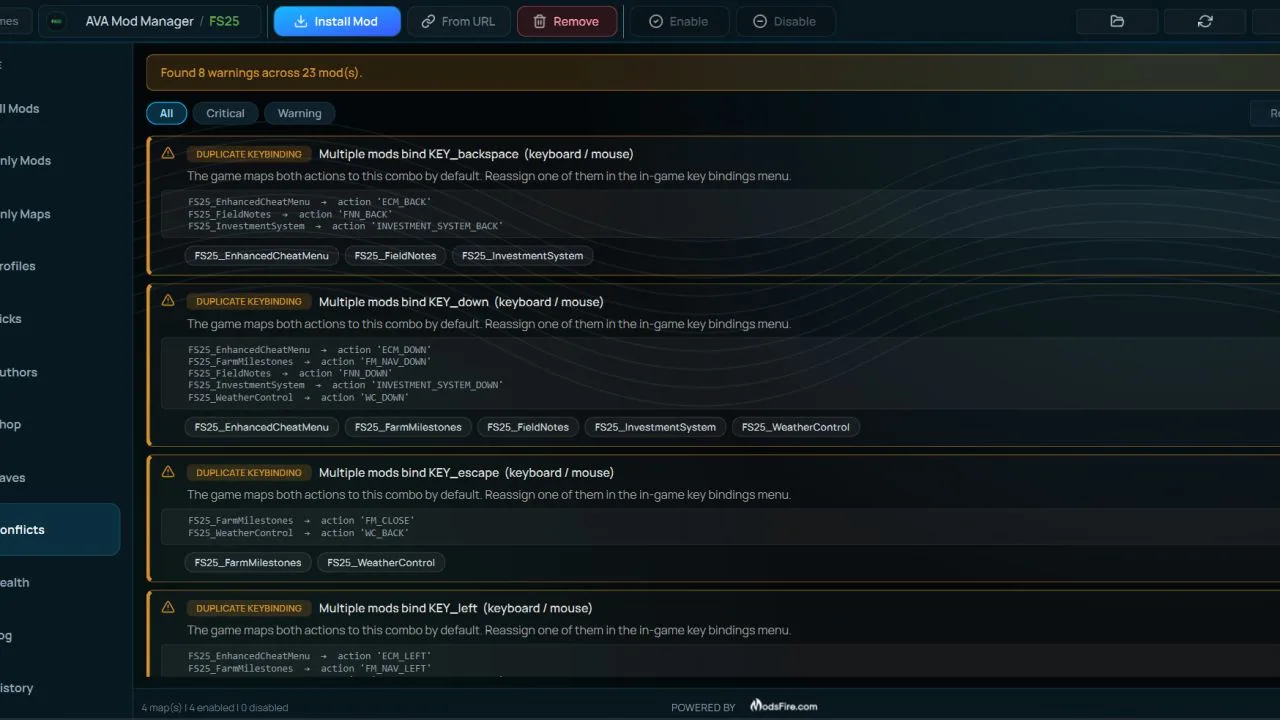This screenshot has height=720, width=1280.
Task: Click warning icon of KEY_escape conflict
Action: [x=168, y=472]
